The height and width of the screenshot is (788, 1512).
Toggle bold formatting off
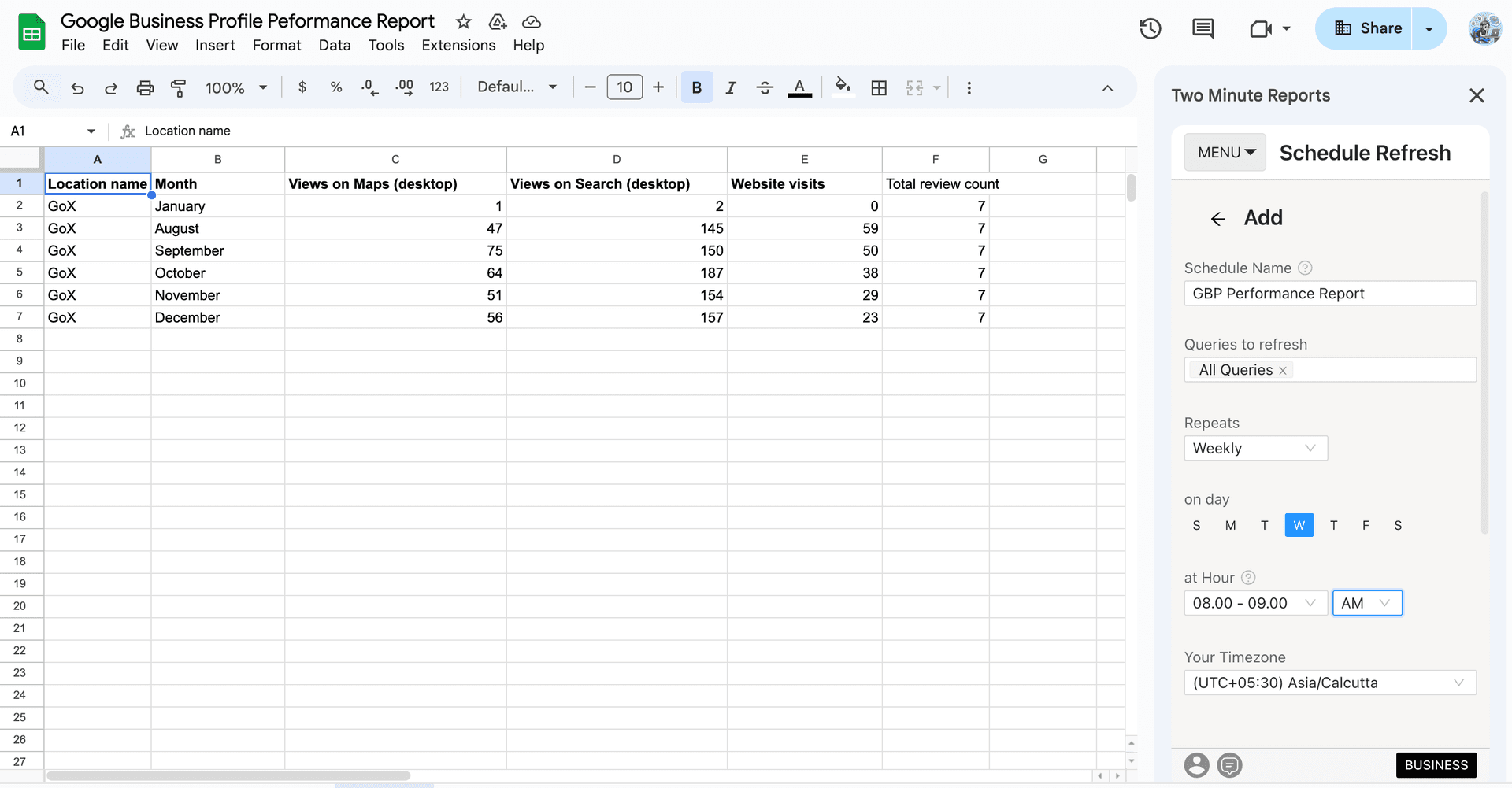point(696,87)
